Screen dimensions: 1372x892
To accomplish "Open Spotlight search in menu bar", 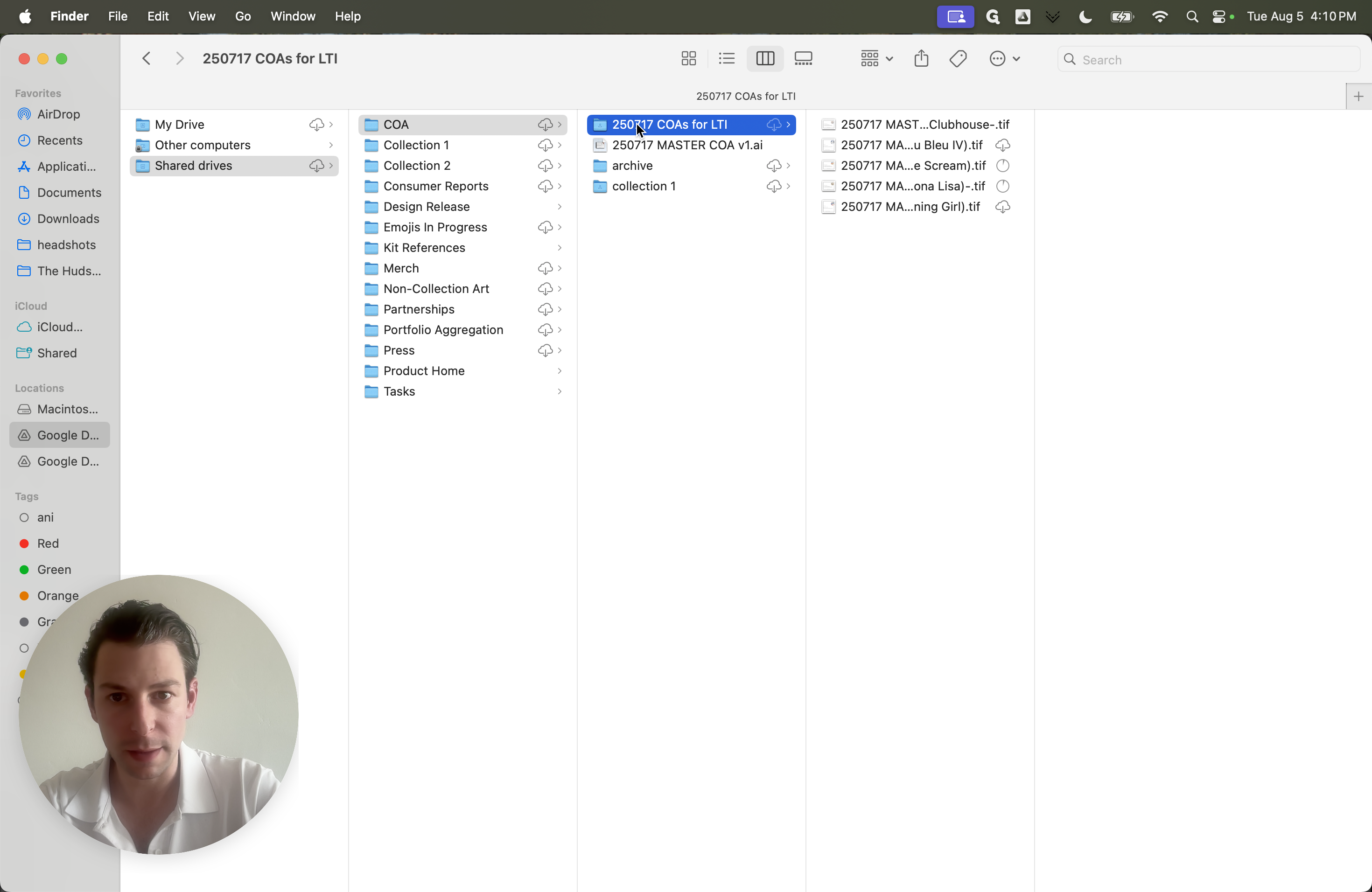I will point(1191,17).
